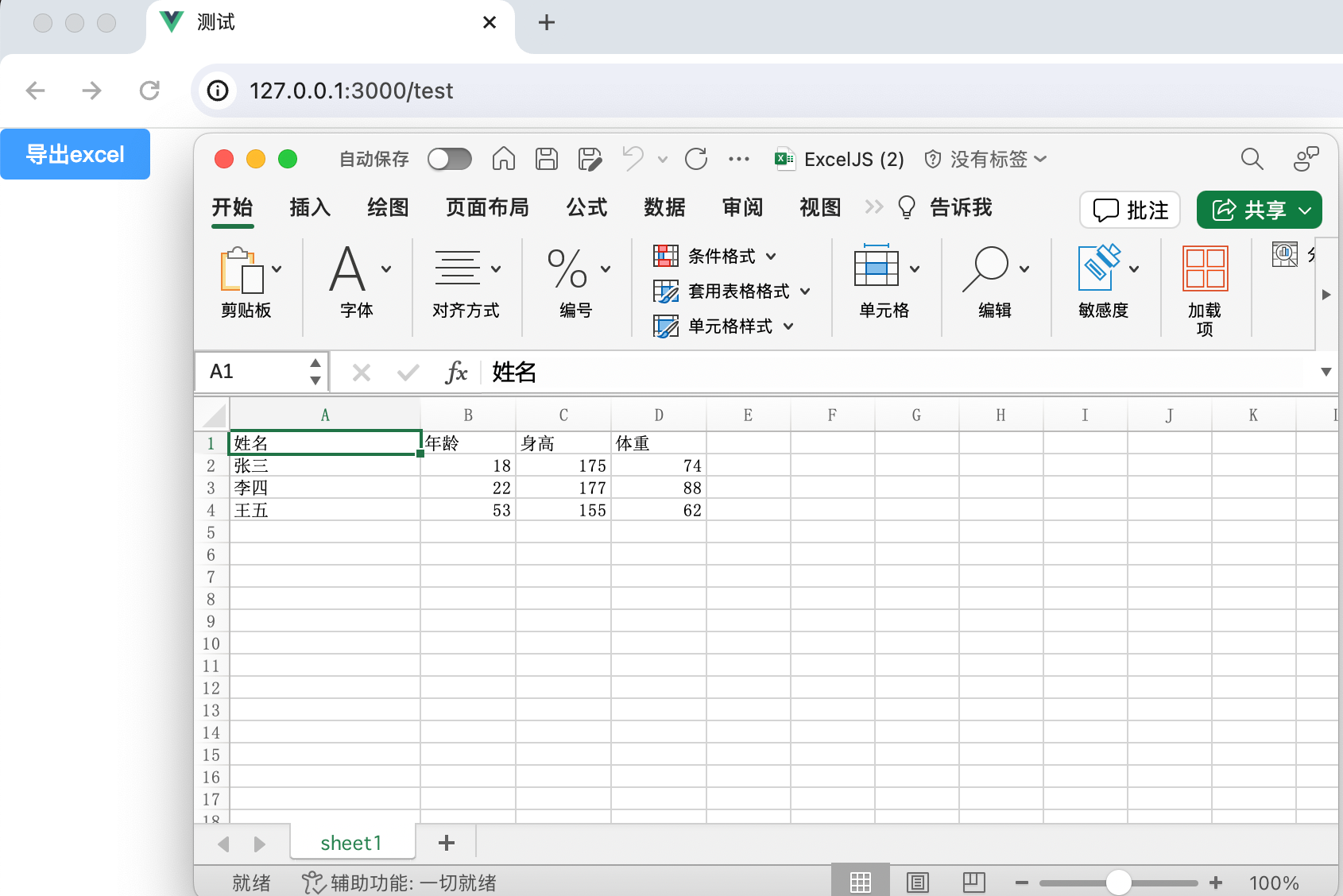Click the save (floppy disk) icon
This screenshot has height=896, width=1343.
tap(547, 159)
